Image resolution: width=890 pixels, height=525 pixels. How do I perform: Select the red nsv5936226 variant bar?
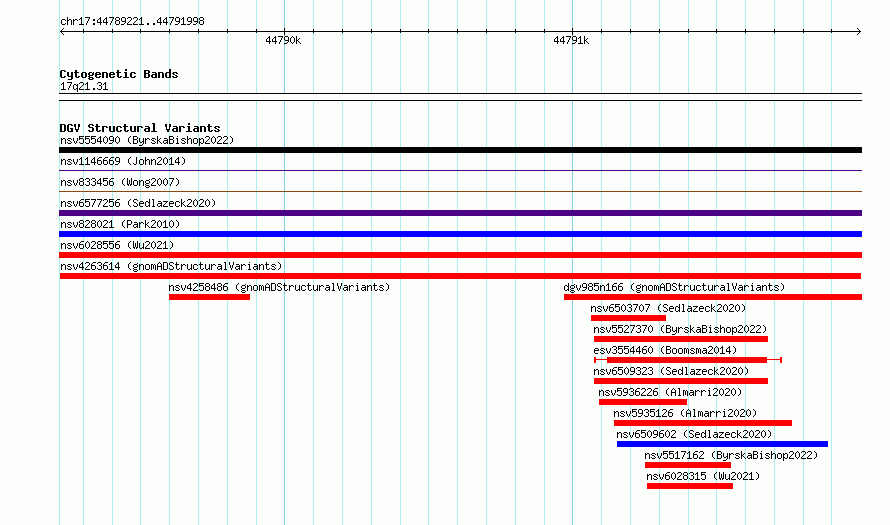[x=643, y=402]
